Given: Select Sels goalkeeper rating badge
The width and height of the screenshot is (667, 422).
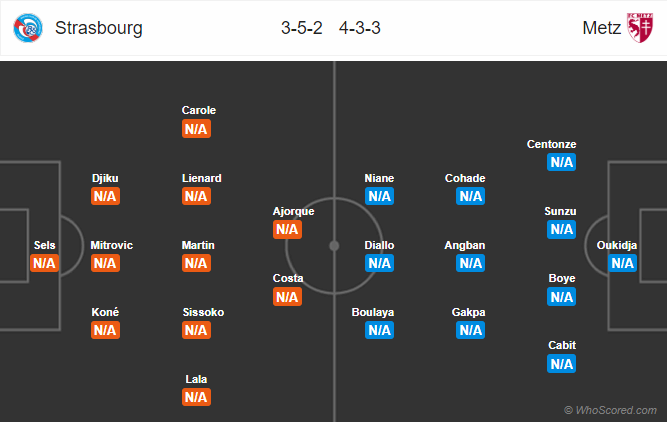Looking at the screenshot, I should (44, 263).
